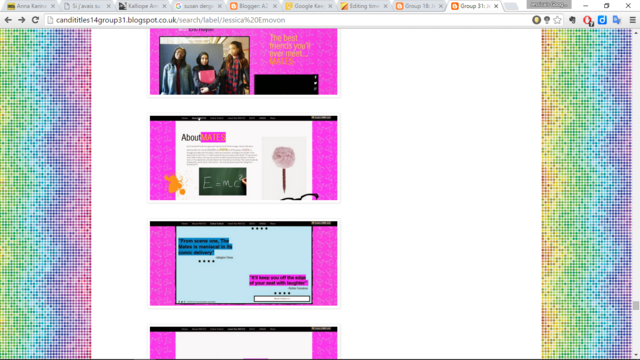Open the partially visible bottom screenshot
The height and width of the screenshot is (360, 640).
(x=244, y=343)
